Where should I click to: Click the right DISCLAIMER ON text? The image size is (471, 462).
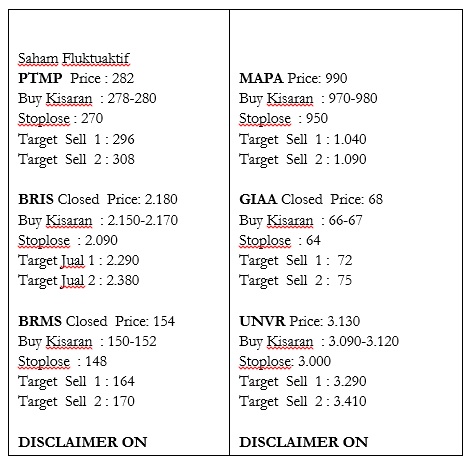[303, 442]
